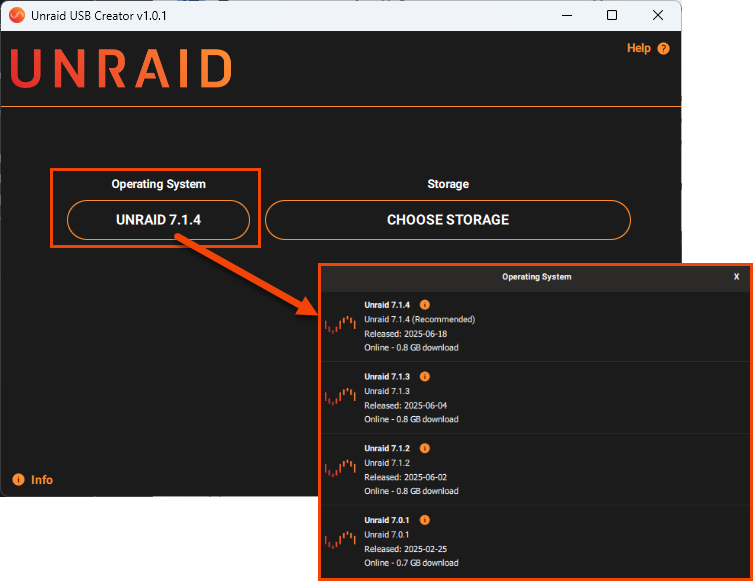Image resolution: width=753 pixels, height=581 pixels.
Task: Close the Operating System popup with X
Action: (736, 276)
